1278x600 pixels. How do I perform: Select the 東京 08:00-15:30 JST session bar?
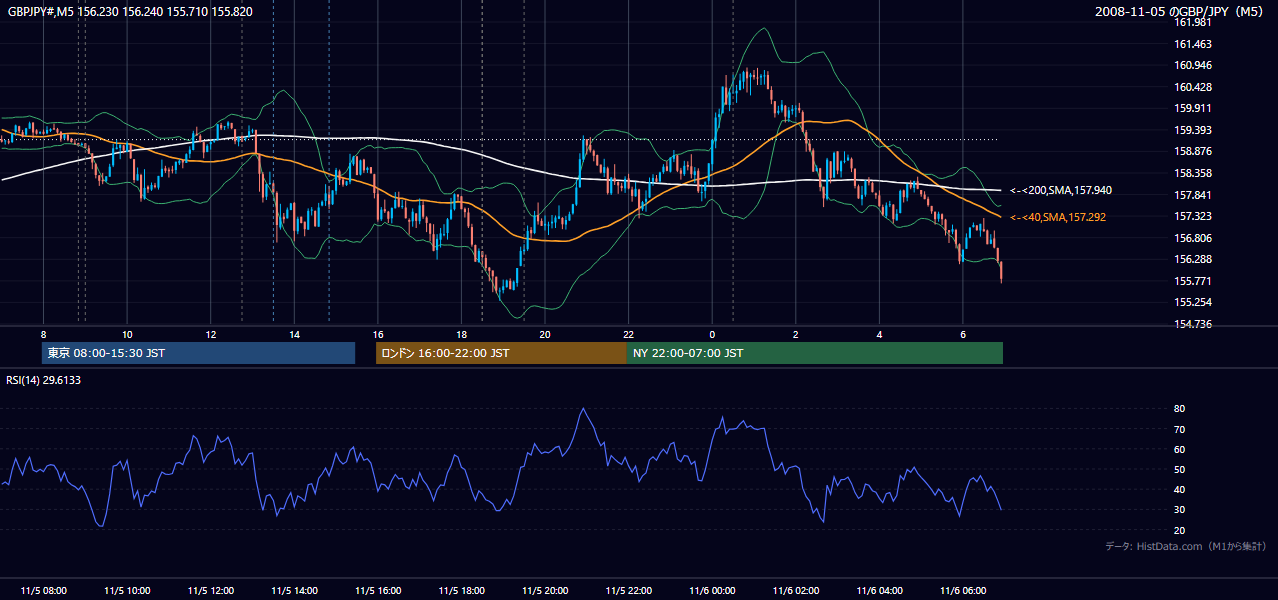(198, 353)
